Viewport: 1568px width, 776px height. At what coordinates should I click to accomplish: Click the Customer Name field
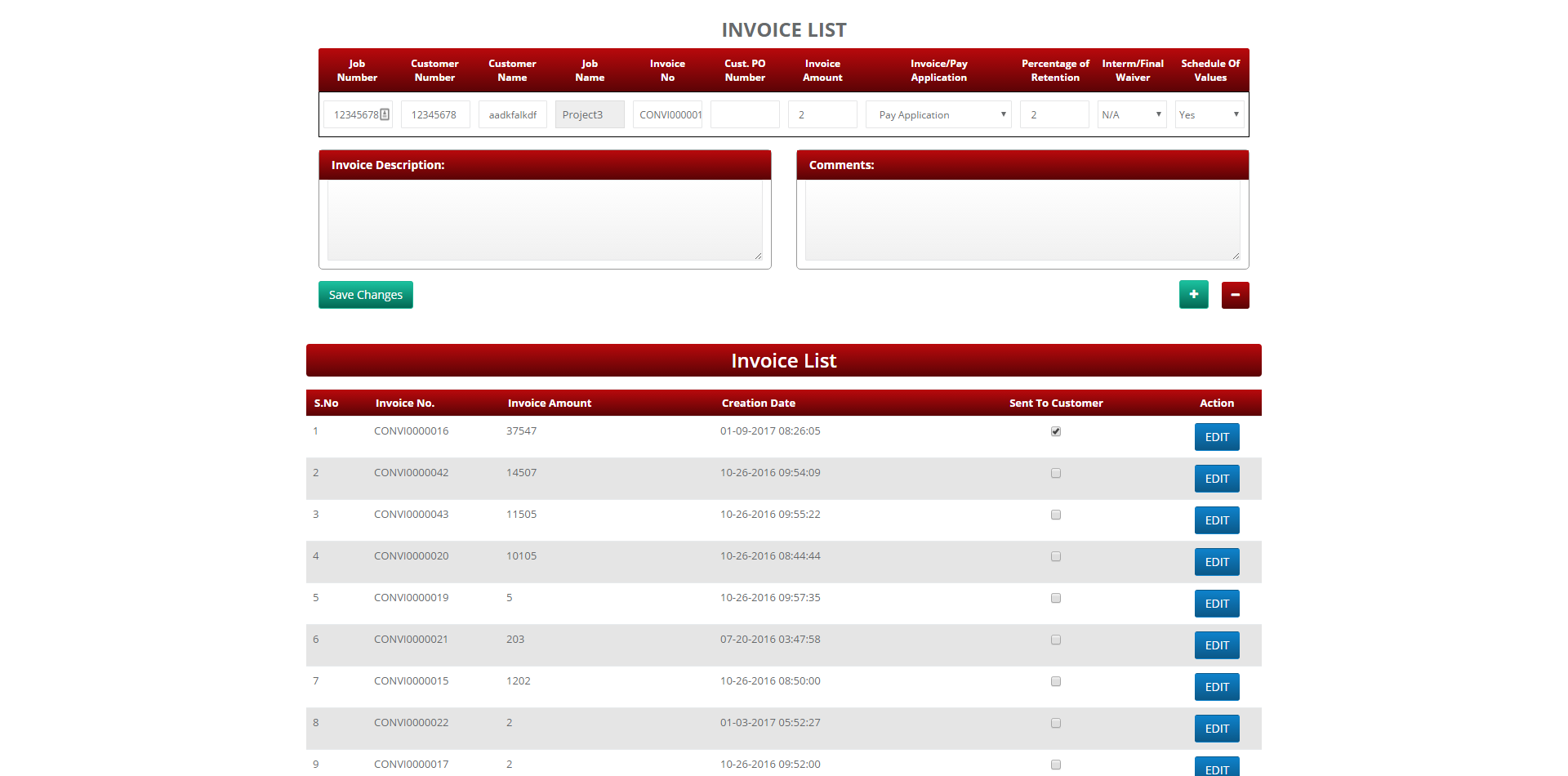pyautogui.click(x=513, y=114)
